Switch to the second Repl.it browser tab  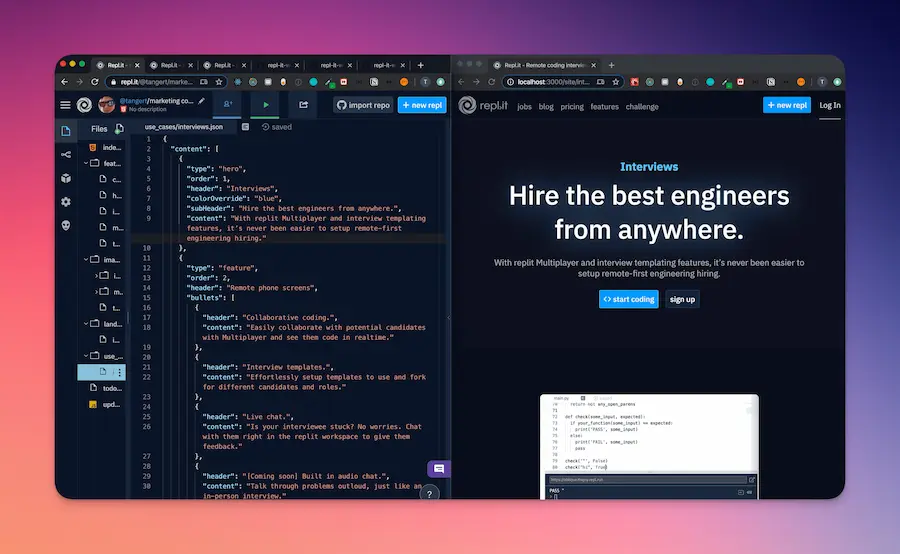point(169,65)
